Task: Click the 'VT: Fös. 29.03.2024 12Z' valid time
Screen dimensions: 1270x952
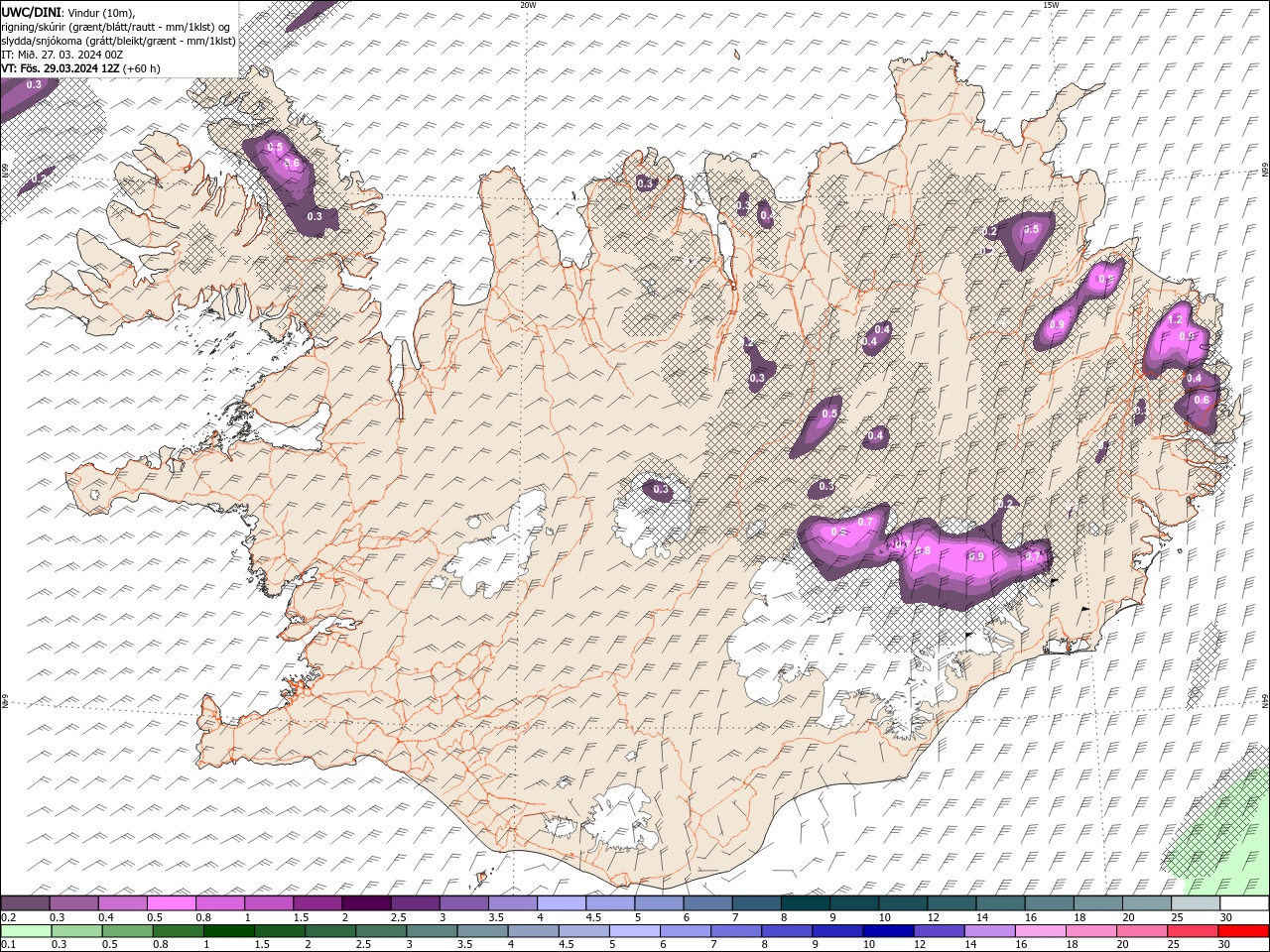Action: coord(61,68)
